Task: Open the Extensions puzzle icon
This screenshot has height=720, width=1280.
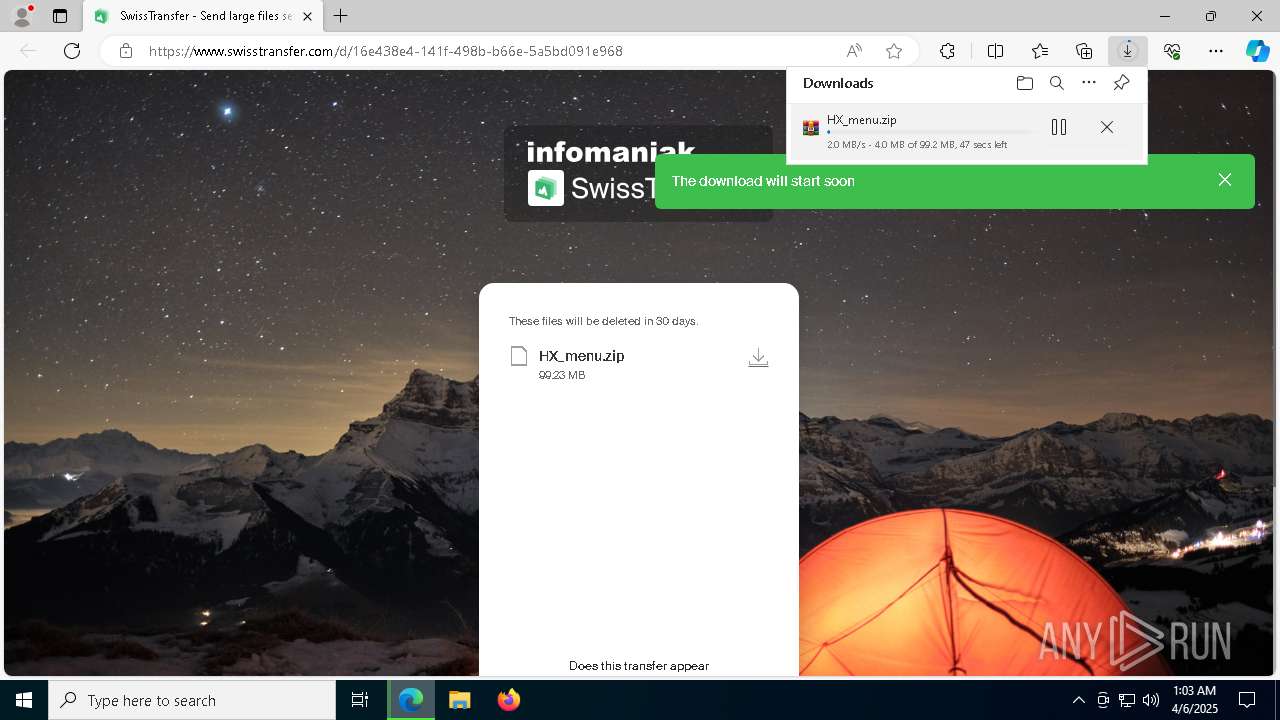Action: (x=947, y=51)
